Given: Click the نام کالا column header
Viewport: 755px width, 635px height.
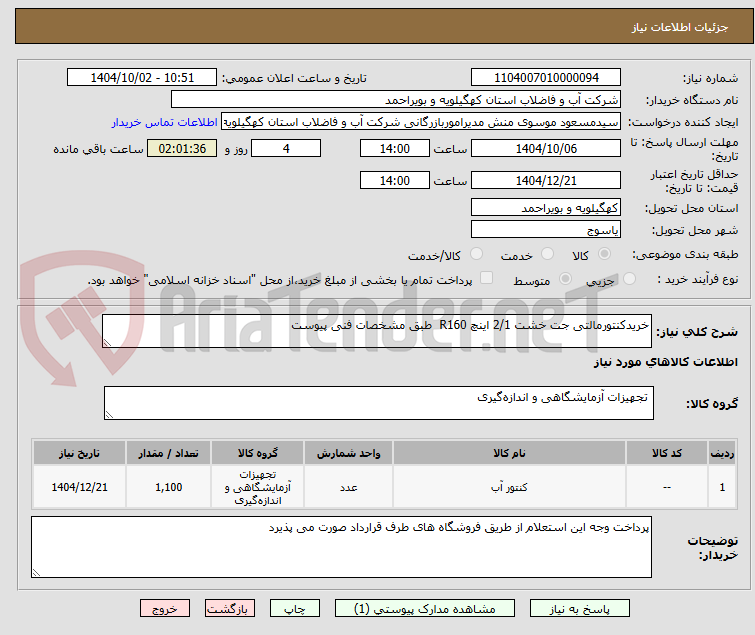Looking at the screenshot, I should 509,453.
